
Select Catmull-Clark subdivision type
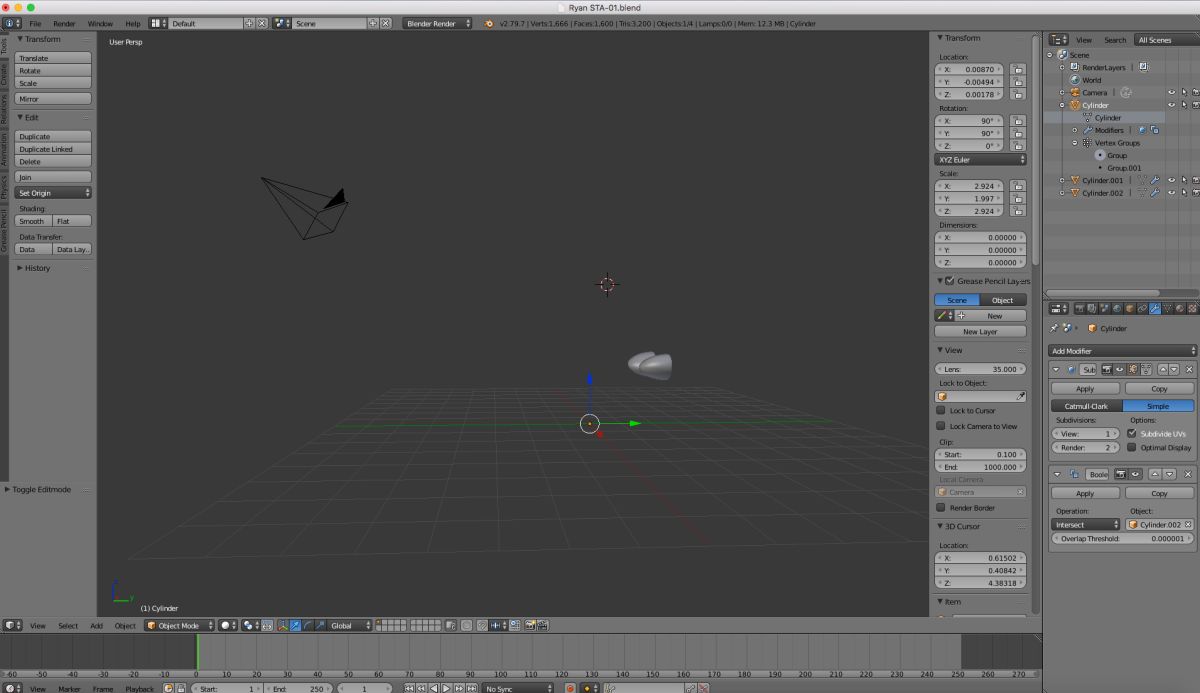(1086, 406)
